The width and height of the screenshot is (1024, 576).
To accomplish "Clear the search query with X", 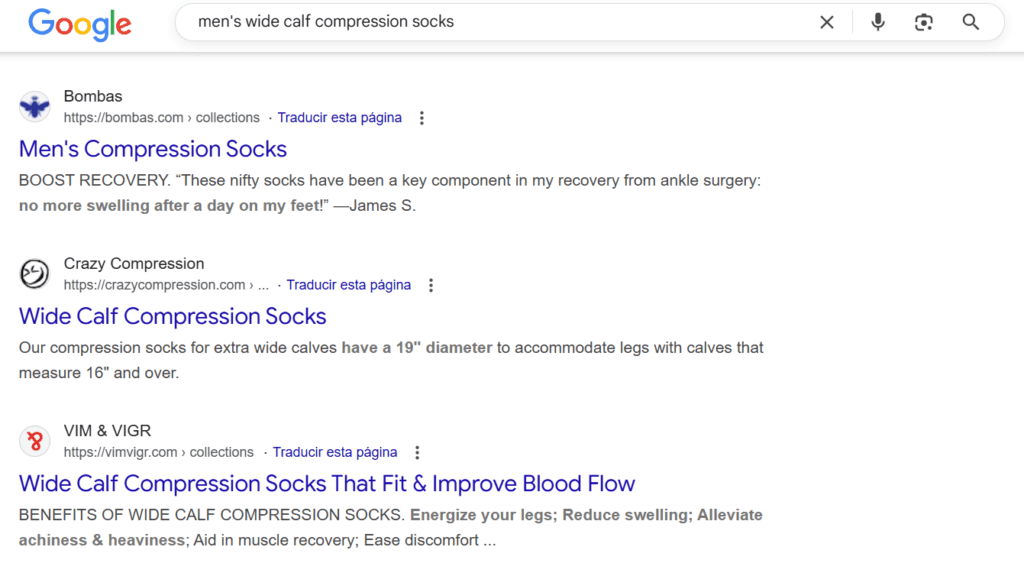I will pyautogui.click(x=827, y=22).
